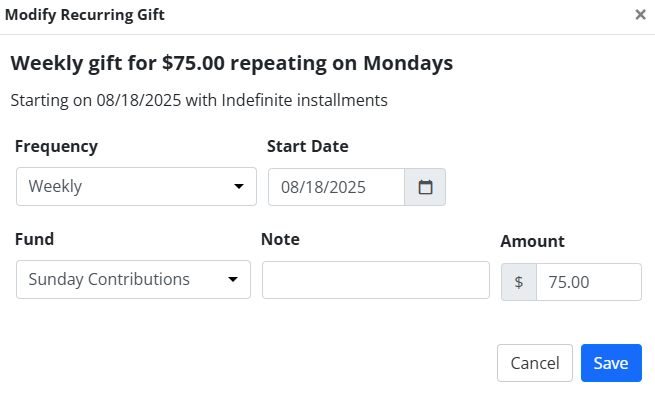655x393 pixels.
Task: Expand the Fund dropdown showing Sunday Contributions
Action: (133, 279)
